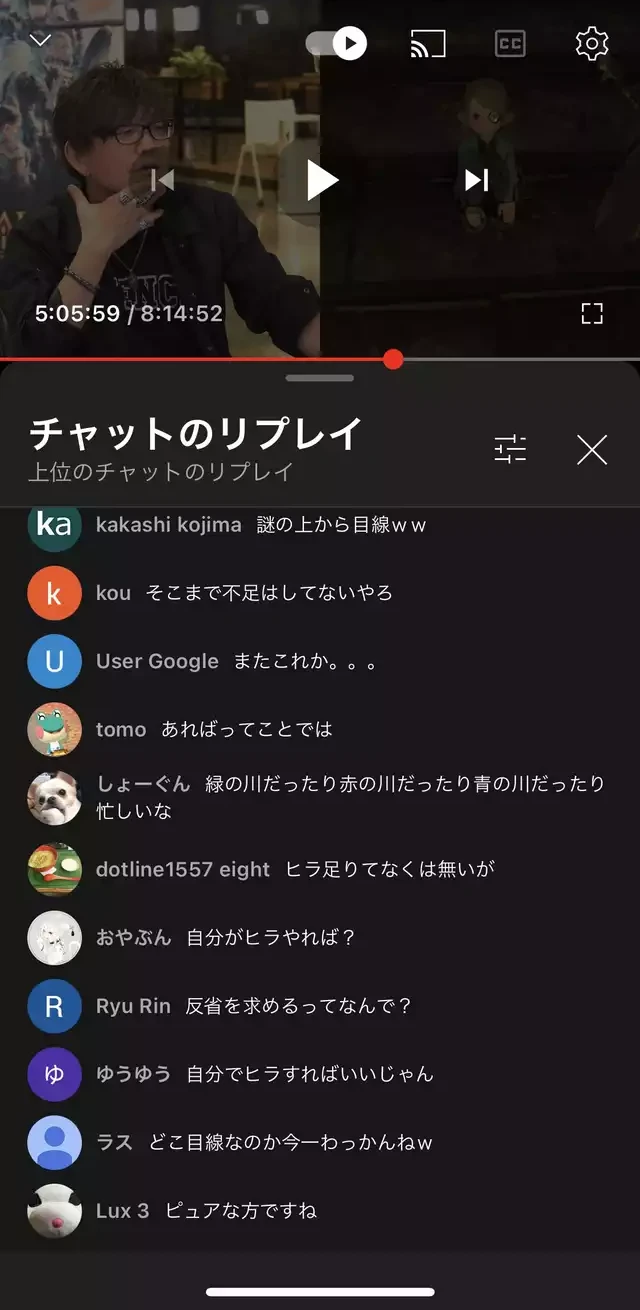Open chat replay filter options

tap(510, 450)
